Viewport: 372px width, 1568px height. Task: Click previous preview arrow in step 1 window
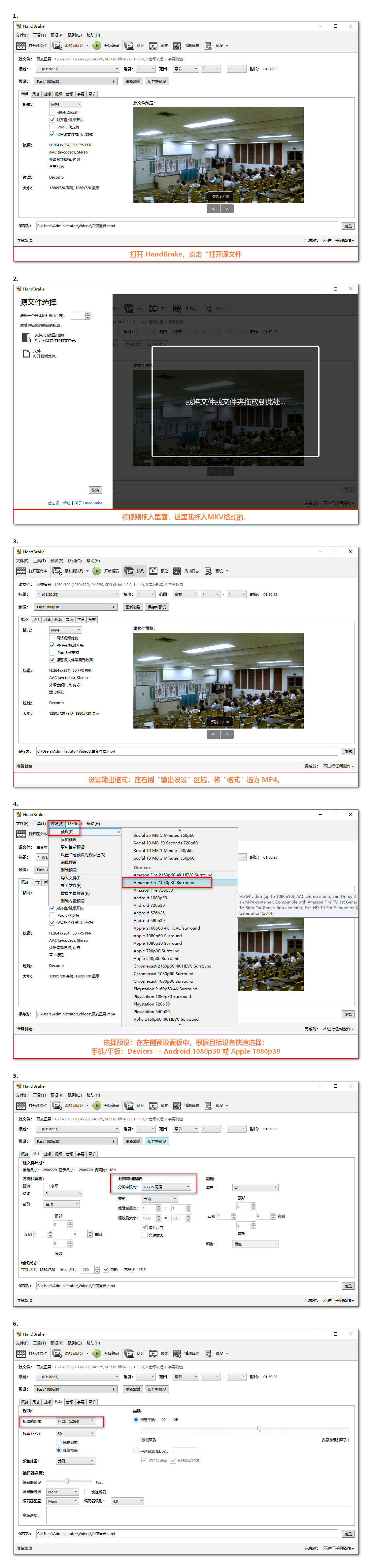[213, 209]
